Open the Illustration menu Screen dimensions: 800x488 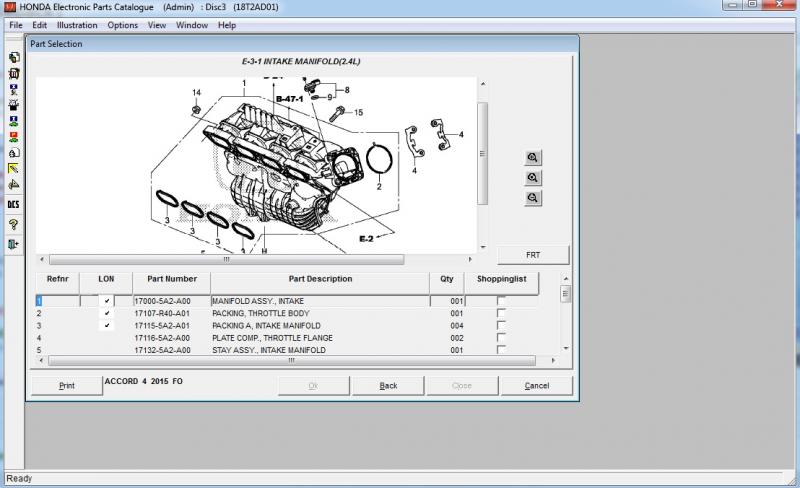click(77, 25)
